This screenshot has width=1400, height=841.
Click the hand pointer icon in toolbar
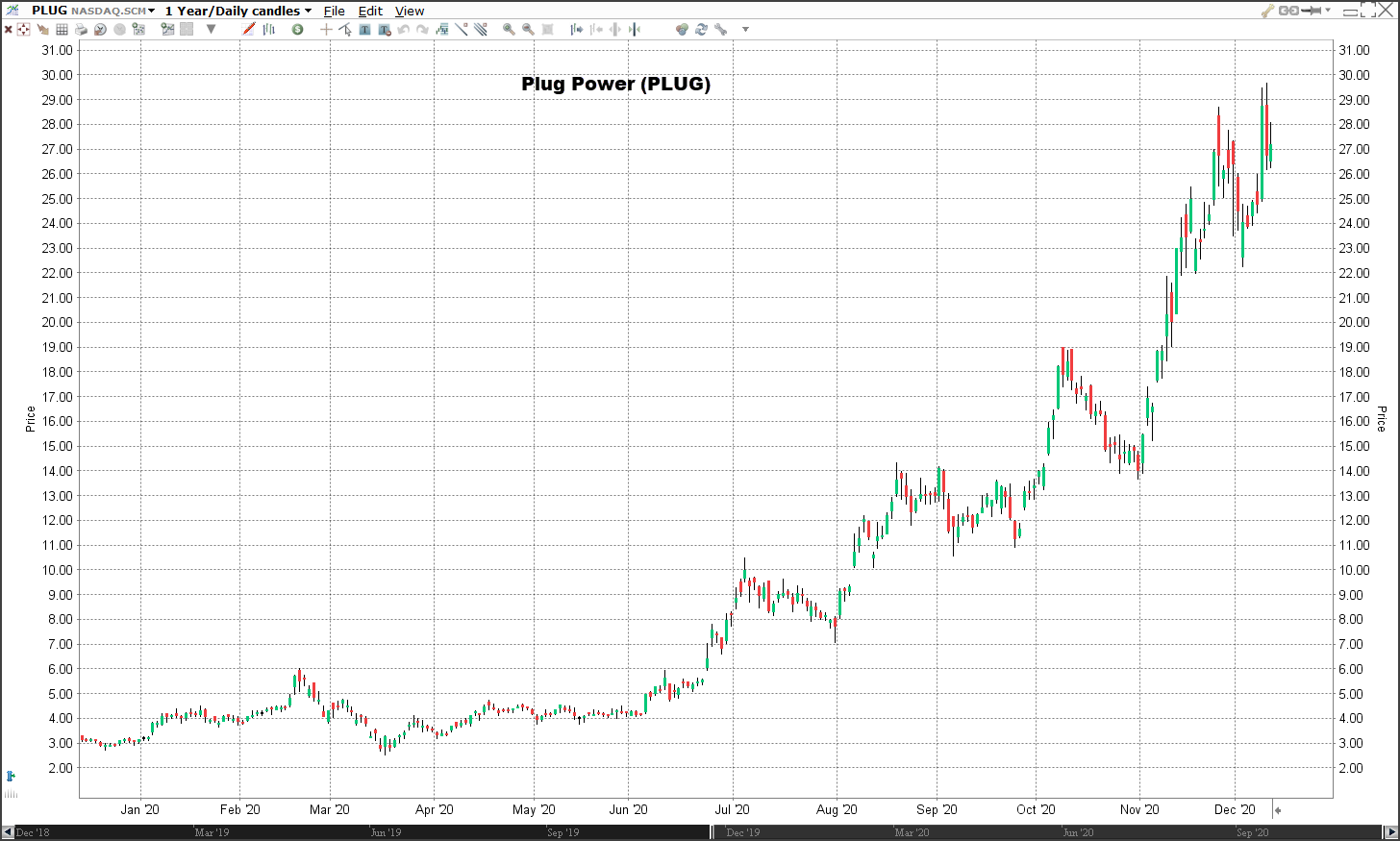[x=42, y=30]
